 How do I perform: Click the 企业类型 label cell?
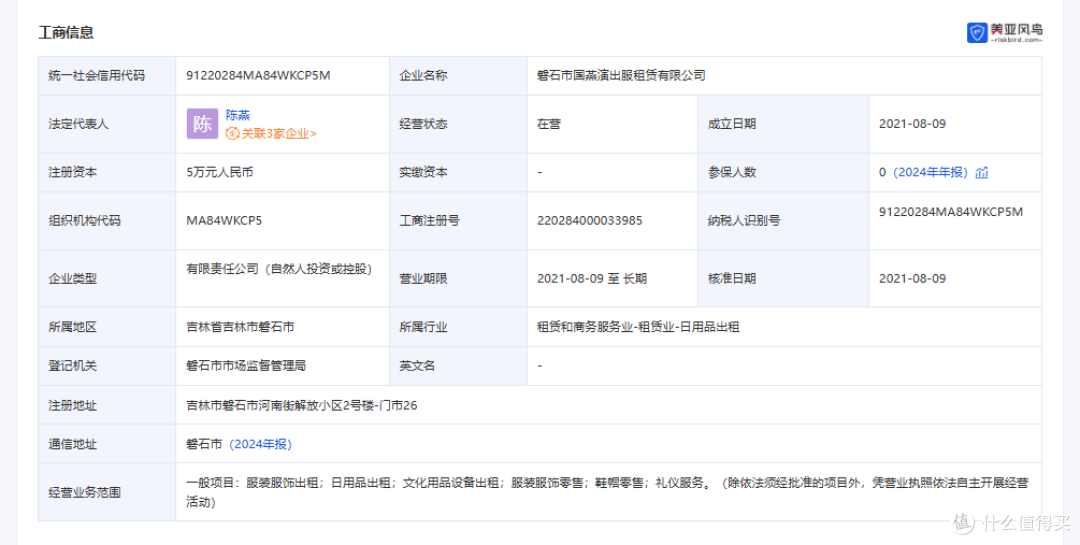pos(107,278)
